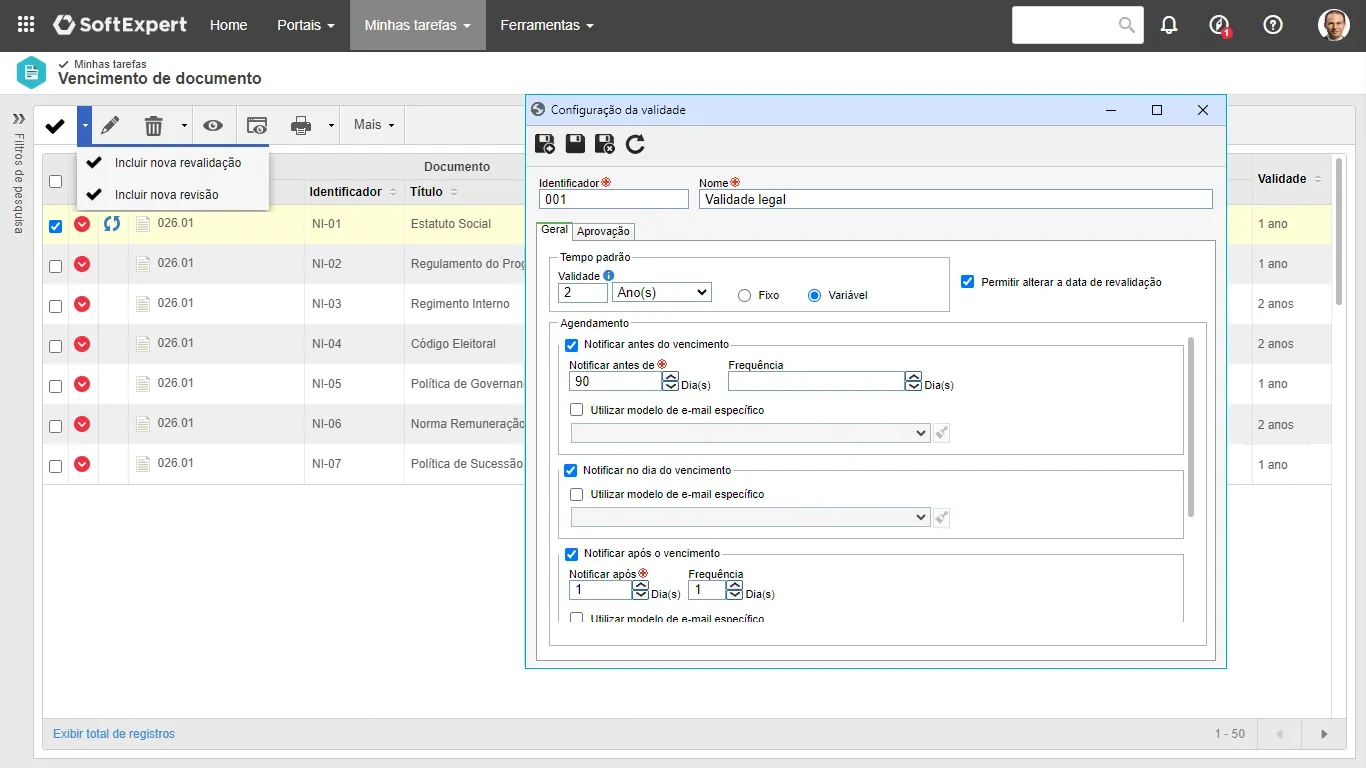1366x768 pixels.
Task: Click the save and close disk icon
Action: click(x=605, y=144)
